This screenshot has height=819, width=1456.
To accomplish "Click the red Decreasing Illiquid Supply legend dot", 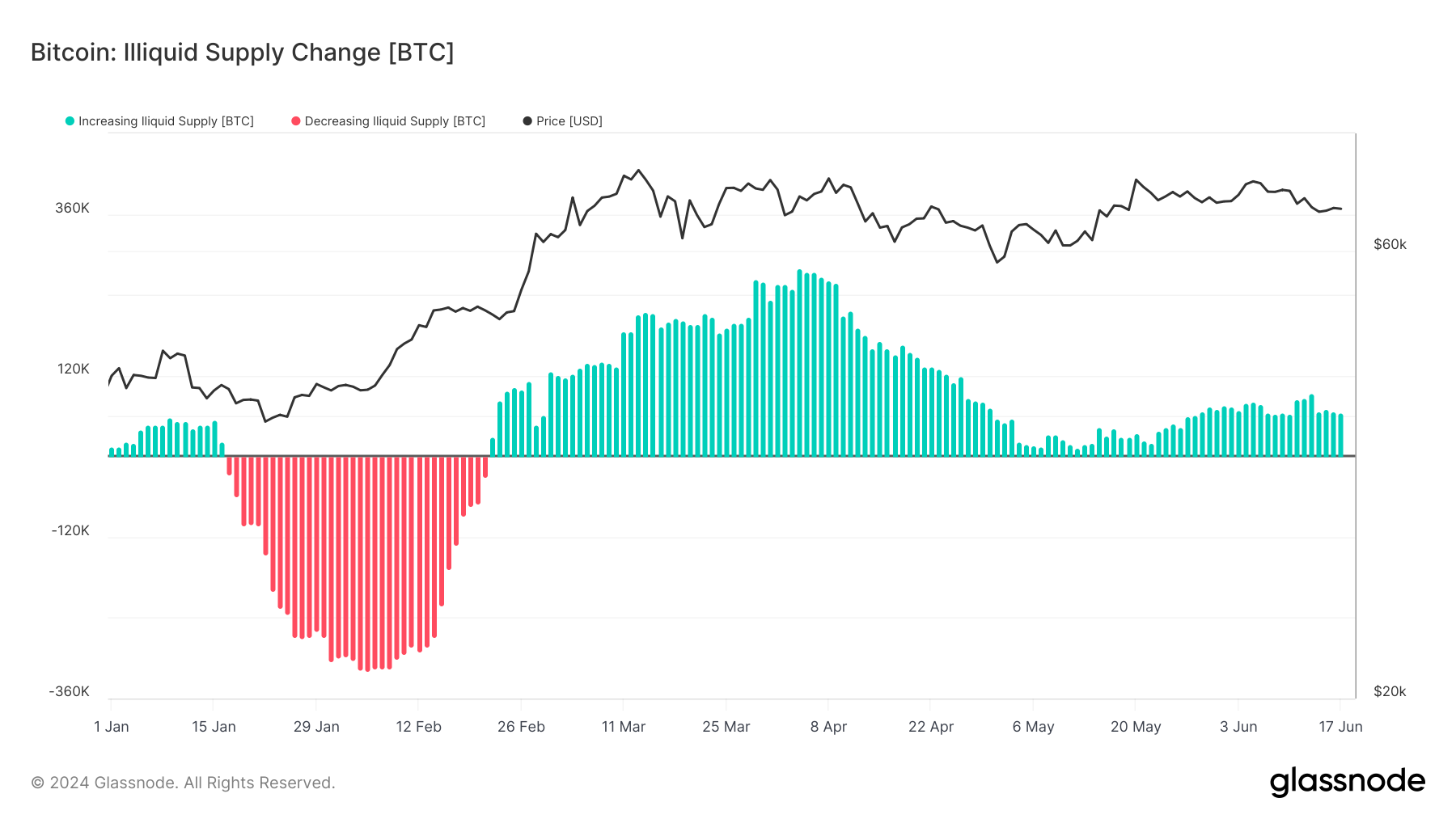I will tap(296, 121).
